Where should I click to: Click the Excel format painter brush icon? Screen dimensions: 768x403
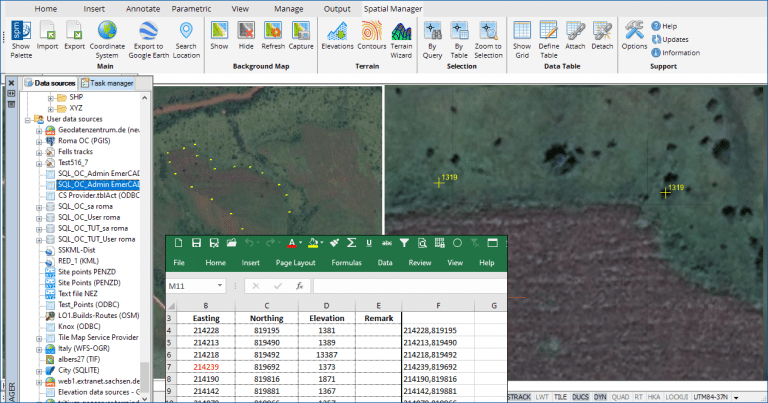coord(335,243)
